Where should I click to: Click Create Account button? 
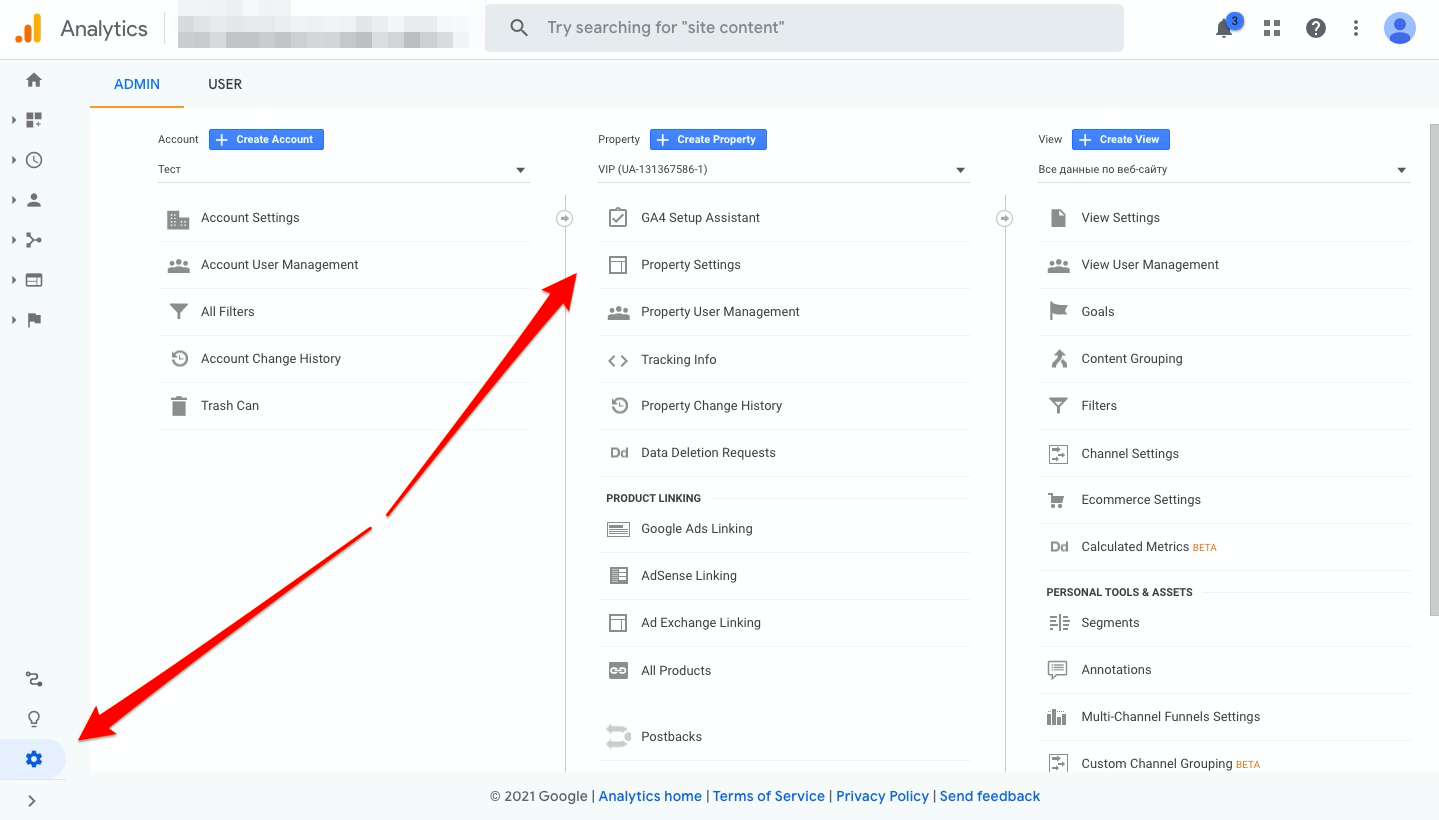(266, 139)
